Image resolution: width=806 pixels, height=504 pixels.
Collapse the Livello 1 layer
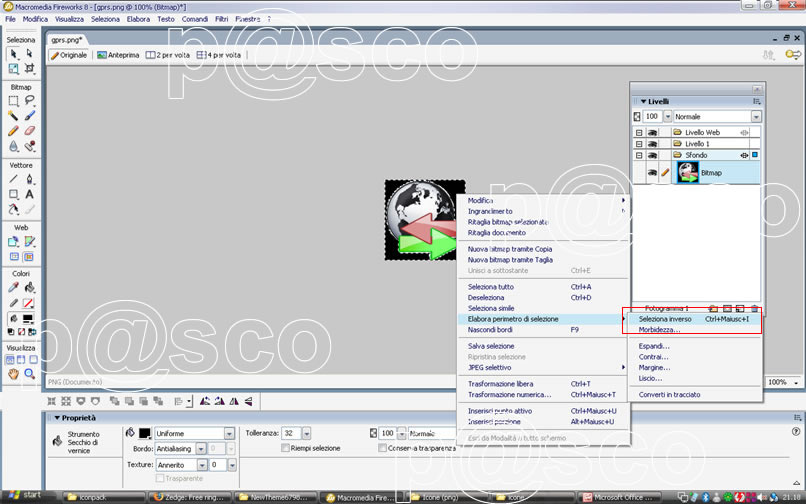[639, 144]
